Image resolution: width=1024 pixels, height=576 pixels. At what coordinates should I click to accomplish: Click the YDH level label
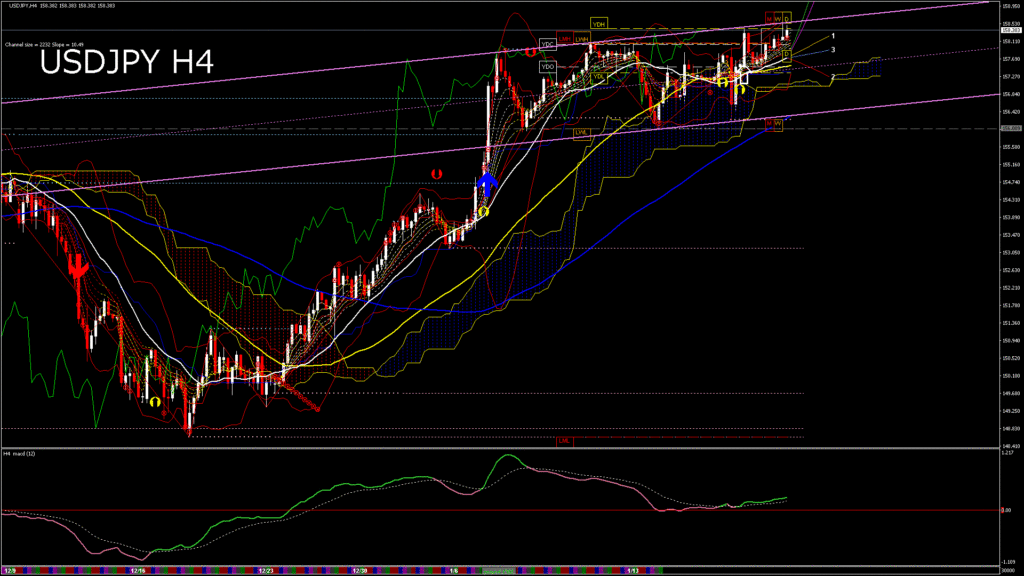(599, 23)
